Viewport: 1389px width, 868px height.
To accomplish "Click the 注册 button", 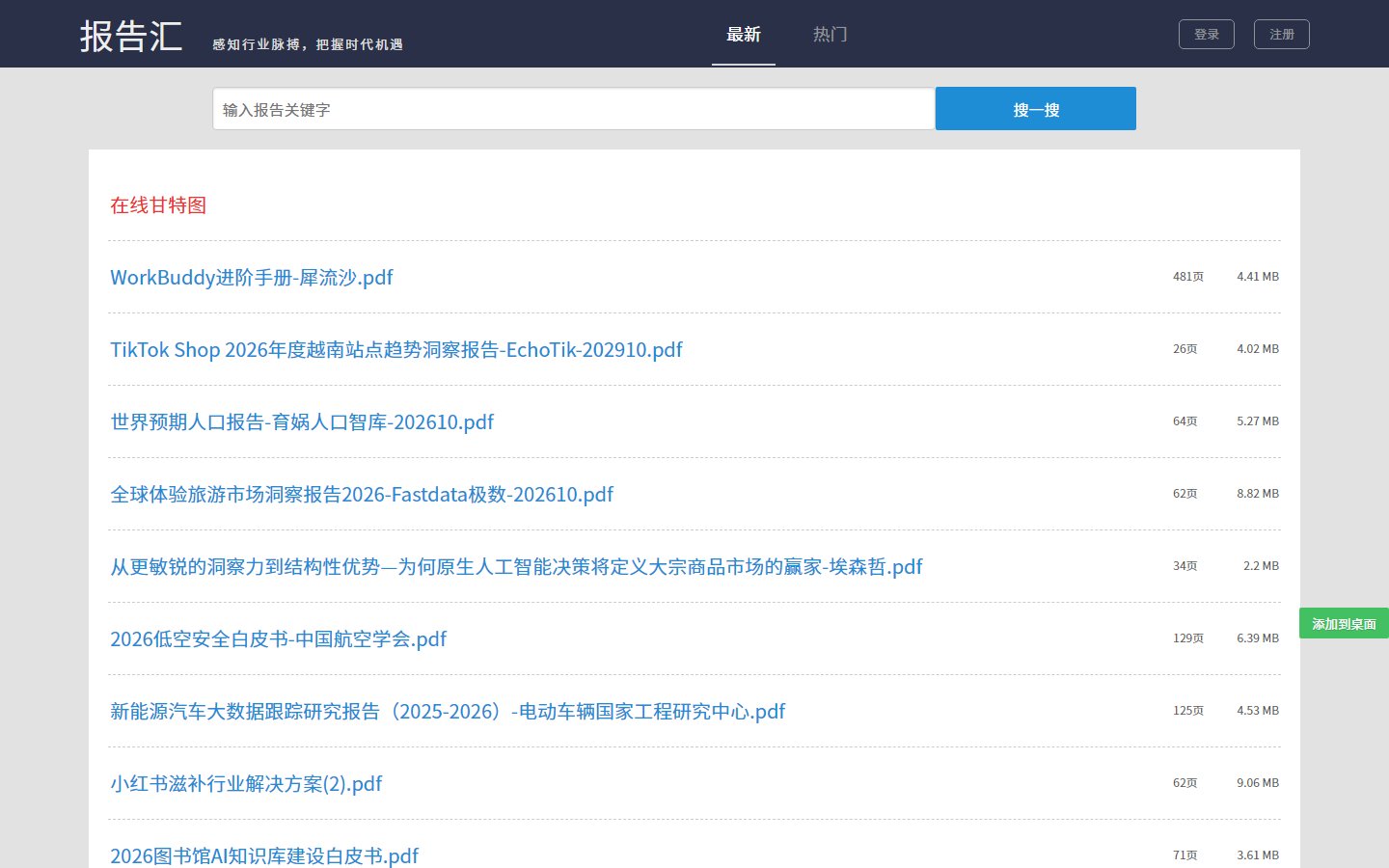I will 1282,34.
